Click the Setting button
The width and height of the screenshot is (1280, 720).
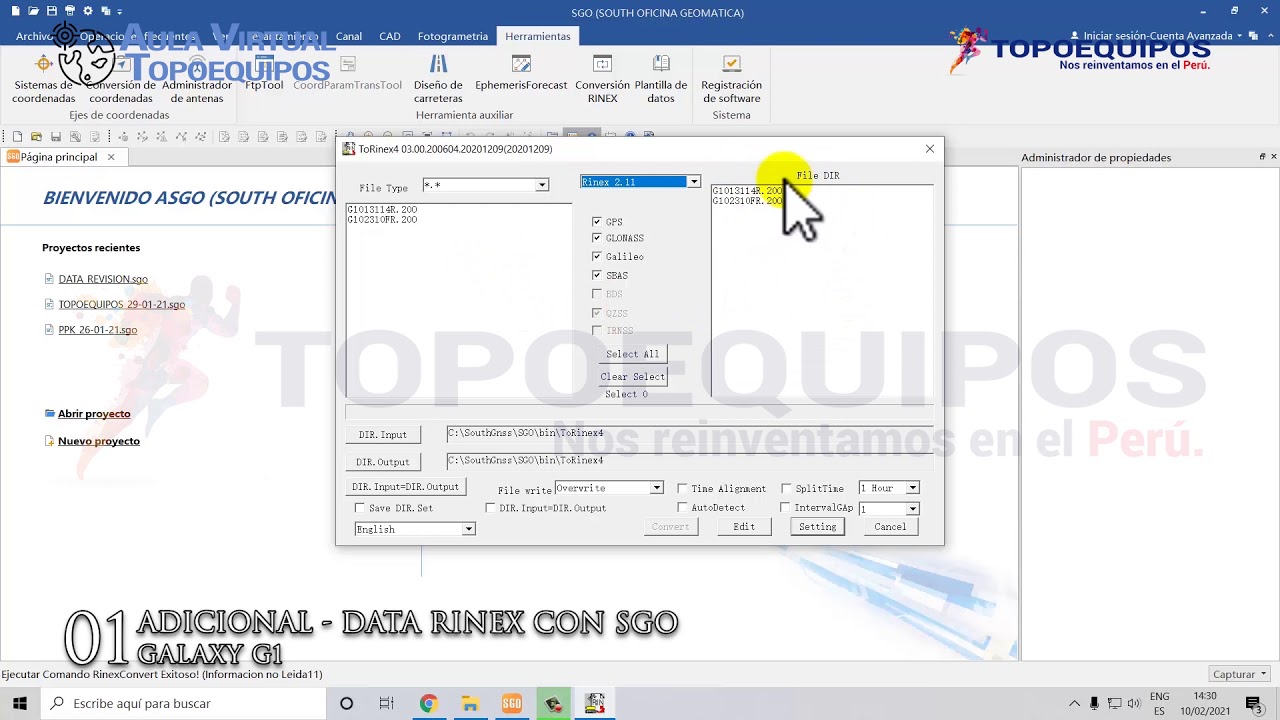pyautogui.click(x=818, y=527)
